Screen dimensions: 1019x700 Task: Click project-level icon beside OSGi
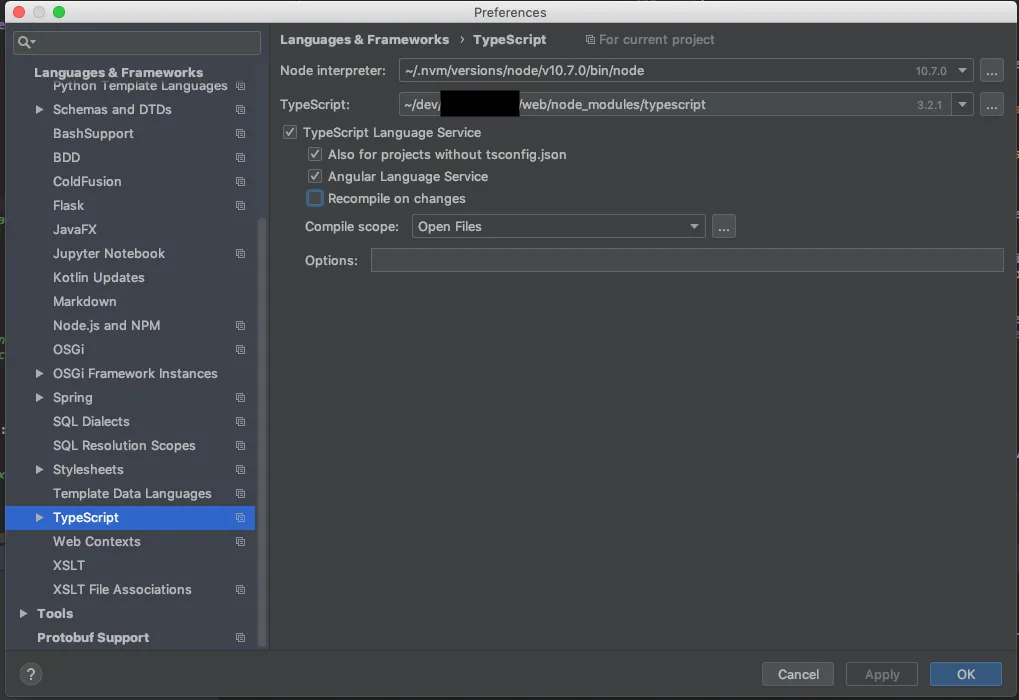[240, 350]
